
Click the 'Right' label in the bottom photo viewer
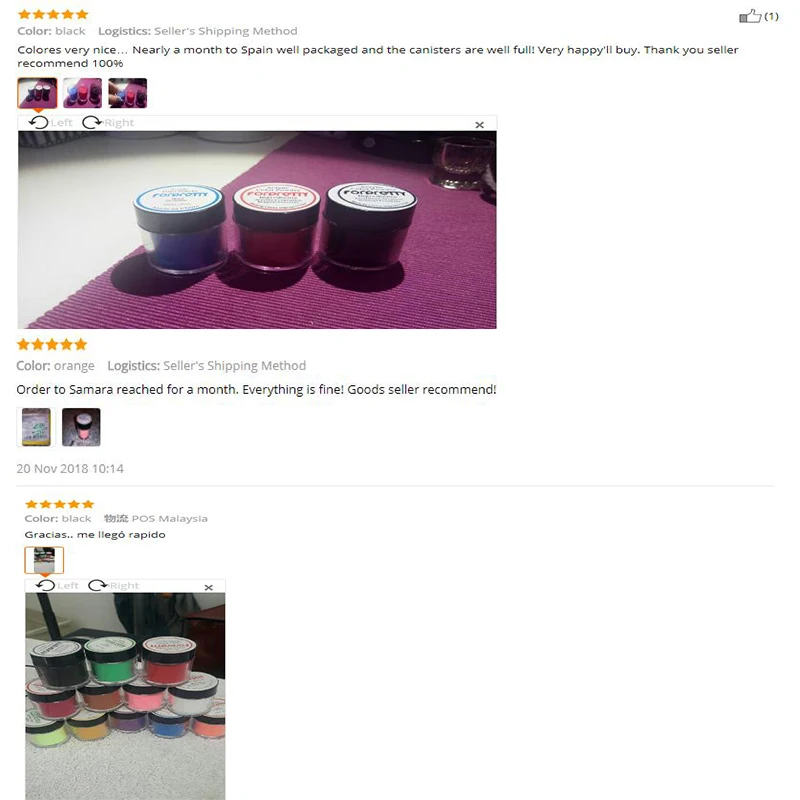coord(124,585)
